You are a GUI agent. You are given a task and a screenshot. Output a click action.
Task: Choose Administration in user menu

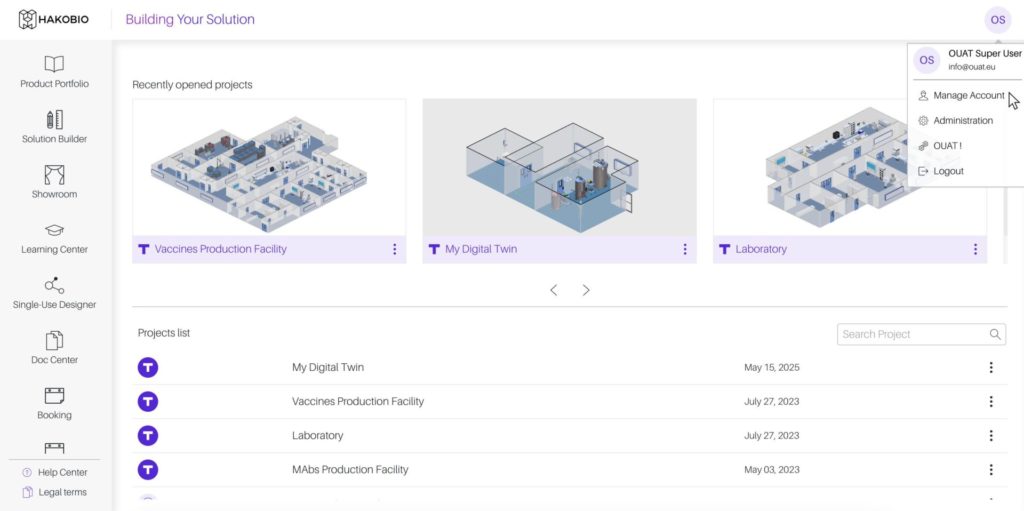[x=962, y=120]
